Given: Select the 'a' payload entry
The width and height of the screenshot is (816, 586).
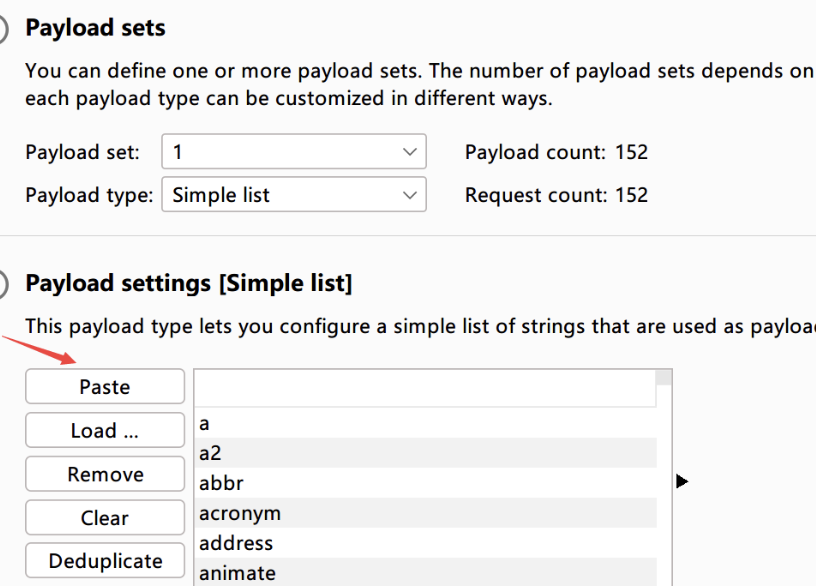Looking at the screenshot, I should click(425, 424).
